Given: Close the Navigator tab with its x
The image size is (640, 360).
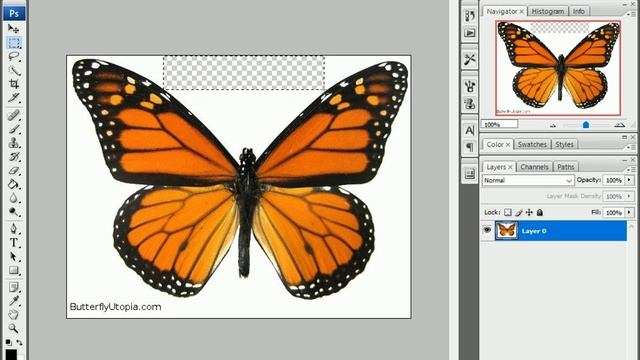Looking at the screenshot, I should coord(522,12).
